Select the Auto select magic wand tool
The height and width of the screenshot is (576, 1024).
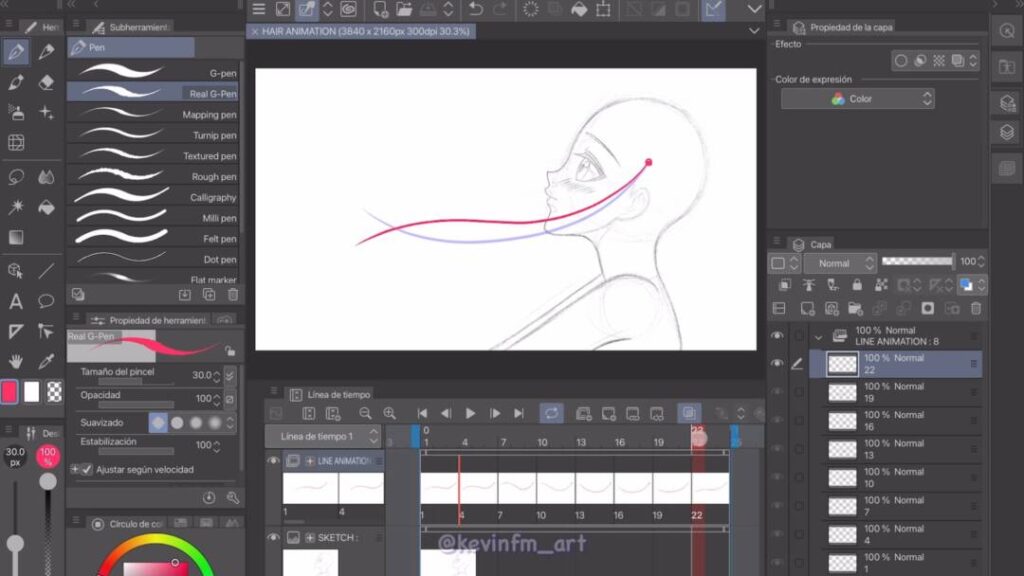click(16, 208)
